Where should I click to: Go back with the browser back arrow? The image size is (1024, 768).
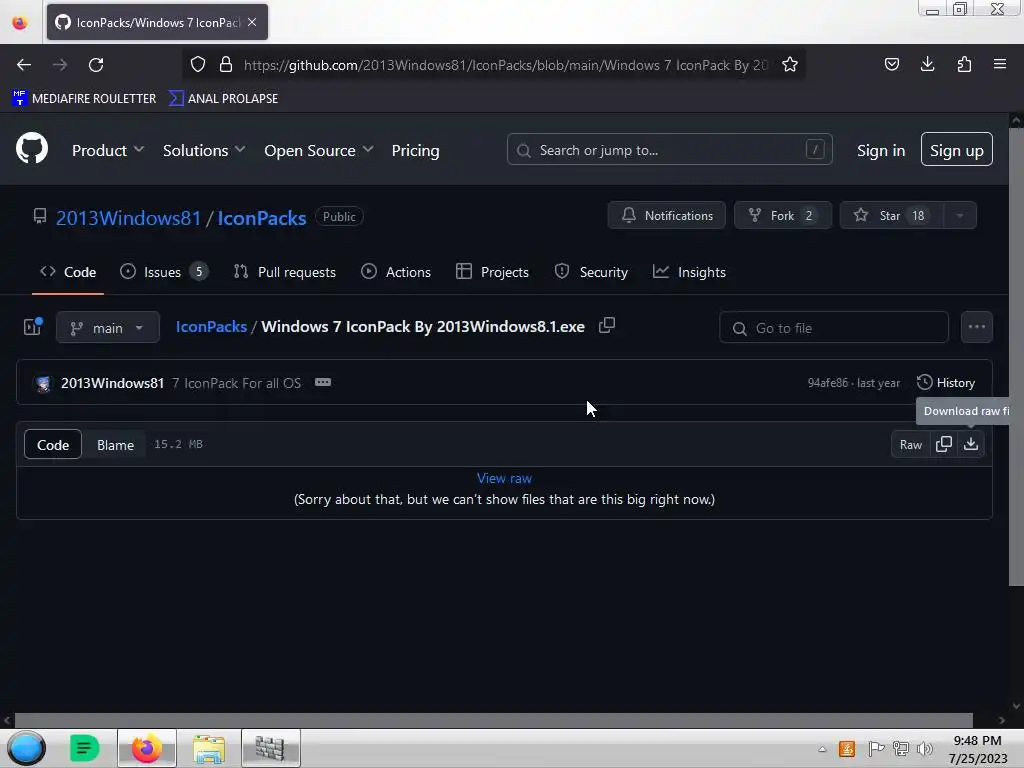[24, 65]
